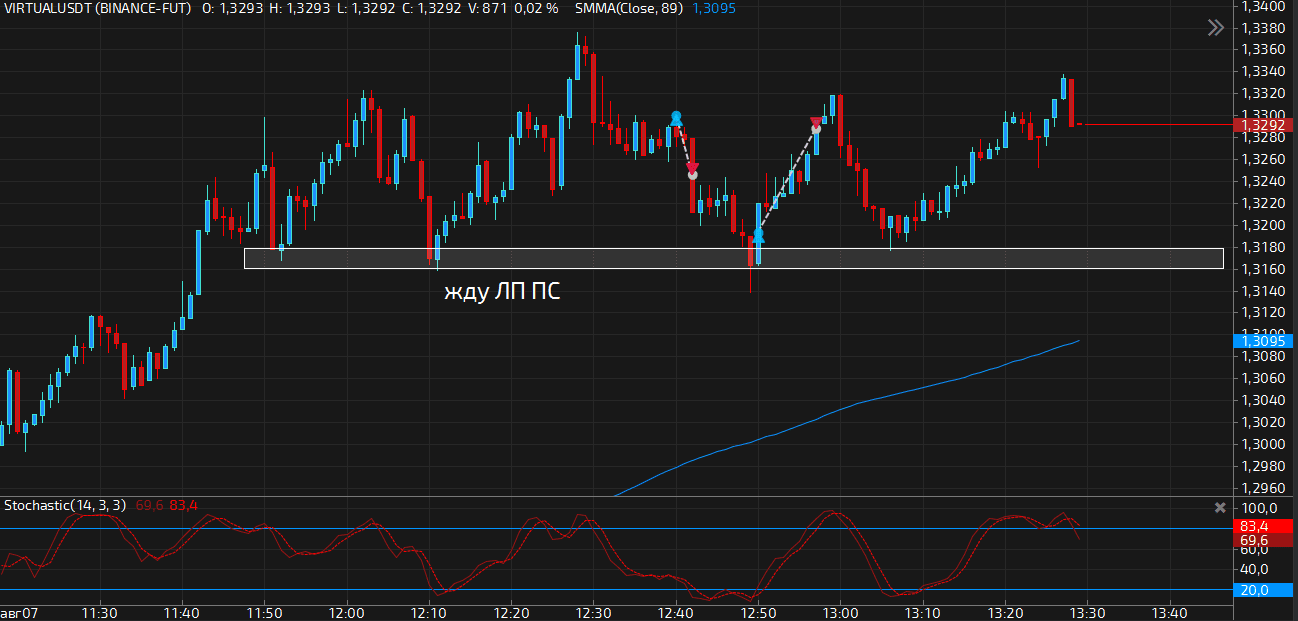Click the 69,6 Stochastic value tag
1298x621 pixels.
click(1265, 541)
